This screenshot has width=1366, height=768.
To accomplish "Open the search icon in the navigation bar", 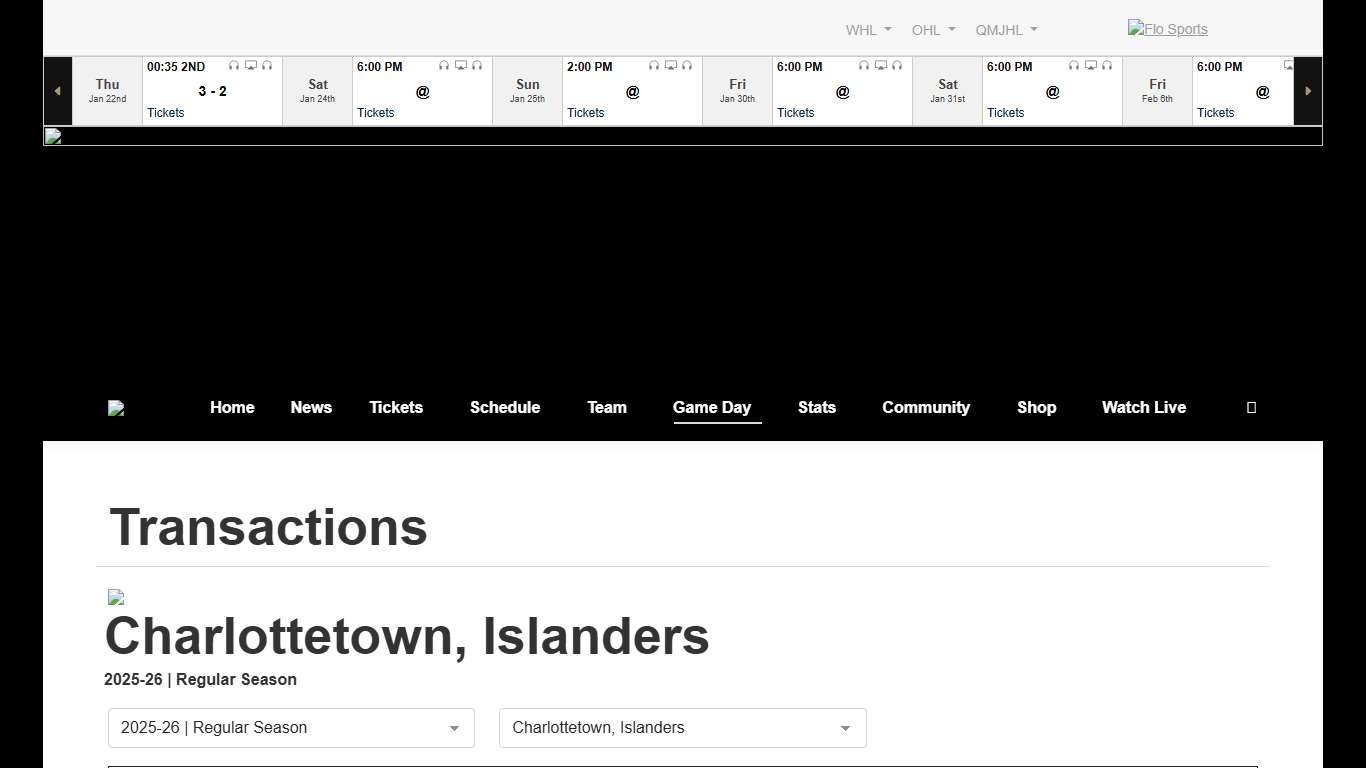I will pos(1250,407).
